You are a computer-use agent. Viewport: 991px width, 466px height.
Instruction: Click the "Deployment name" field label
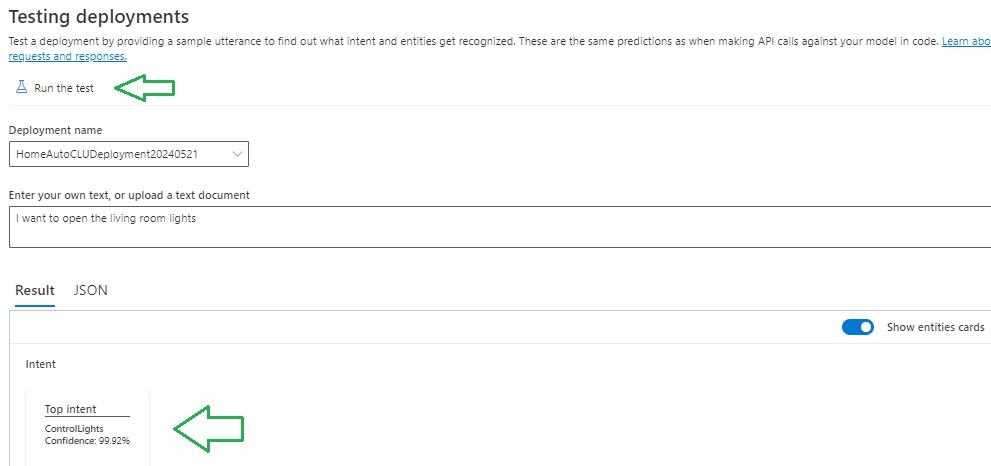point(55,130)
